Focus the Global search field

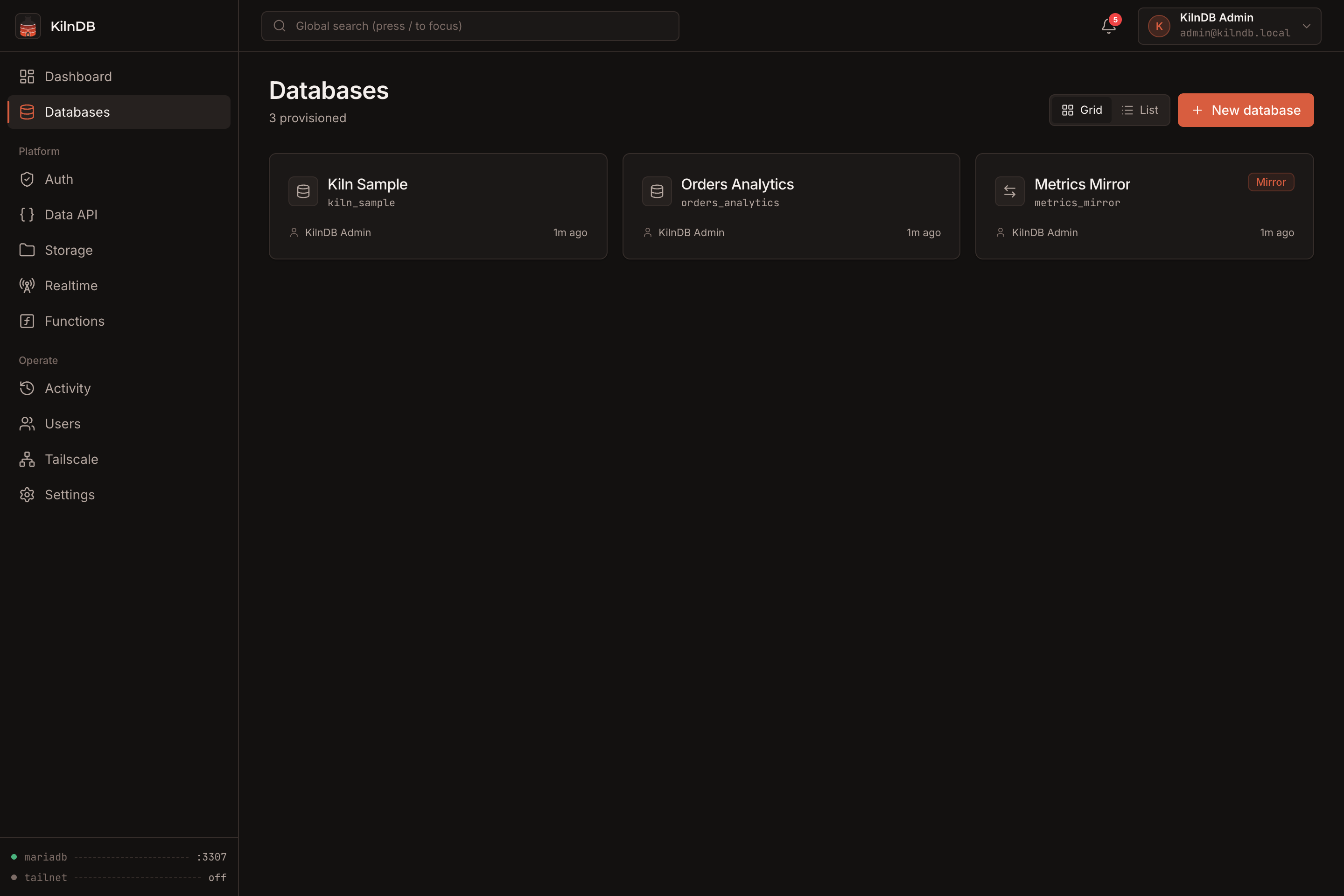pos(470,26)
